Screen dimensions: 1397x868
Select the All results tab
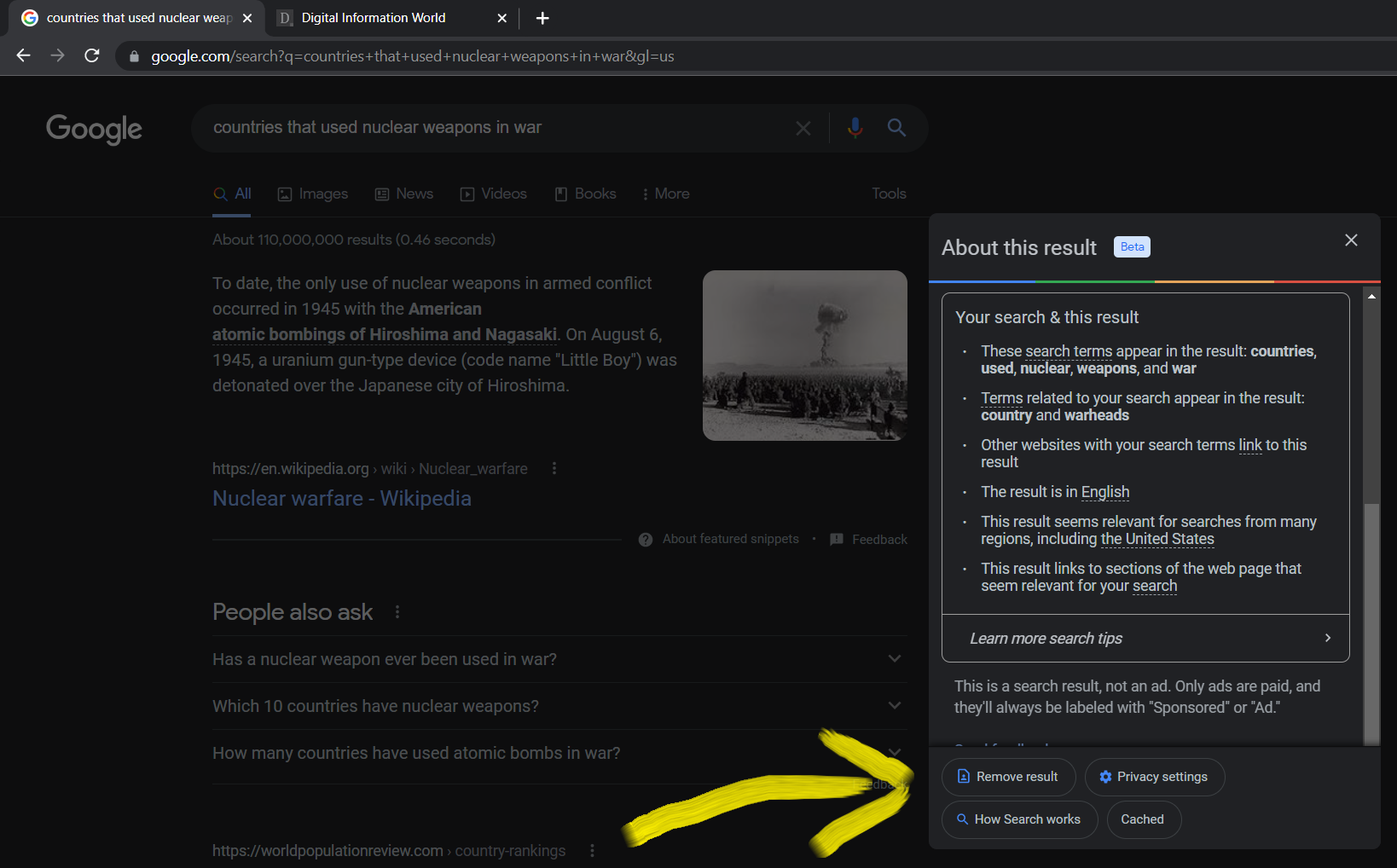pyautogui.click(x=232, y=194)
